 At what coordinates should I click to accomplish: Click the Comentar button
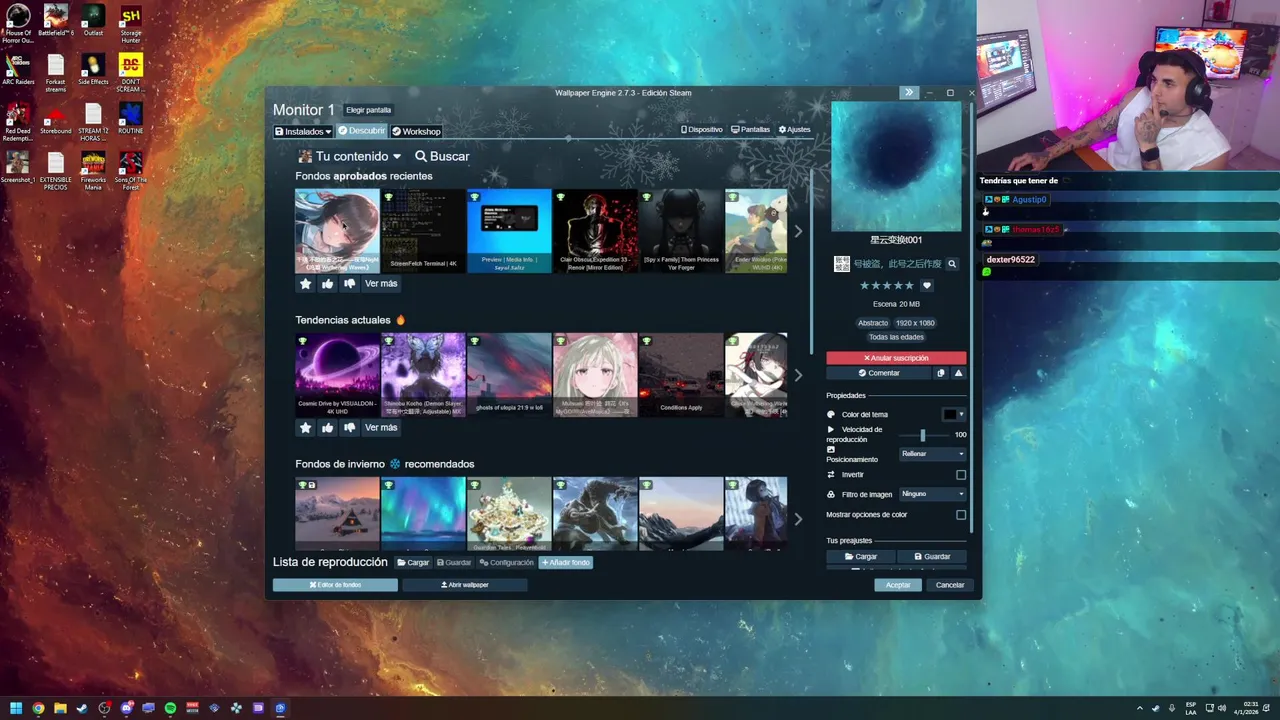(x=879, y=373)
